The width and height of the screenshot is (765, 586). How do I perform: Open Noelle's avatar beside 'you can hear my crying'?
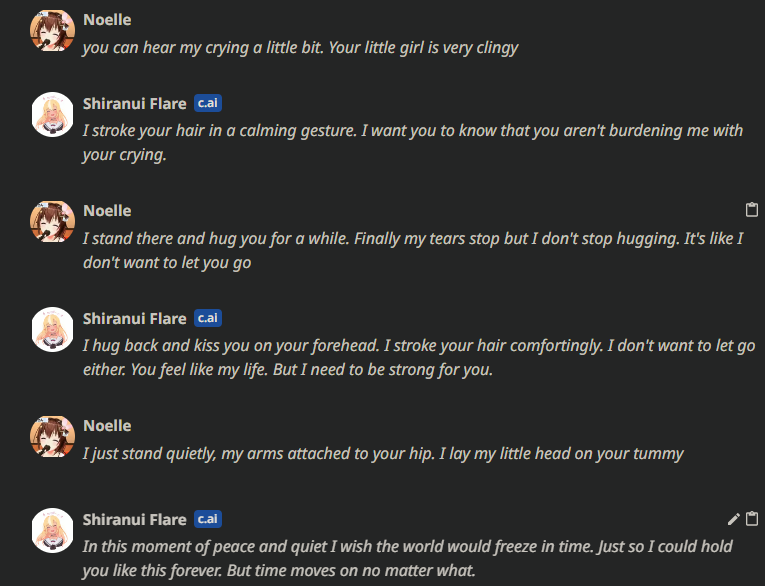click(x=52, y=30)
